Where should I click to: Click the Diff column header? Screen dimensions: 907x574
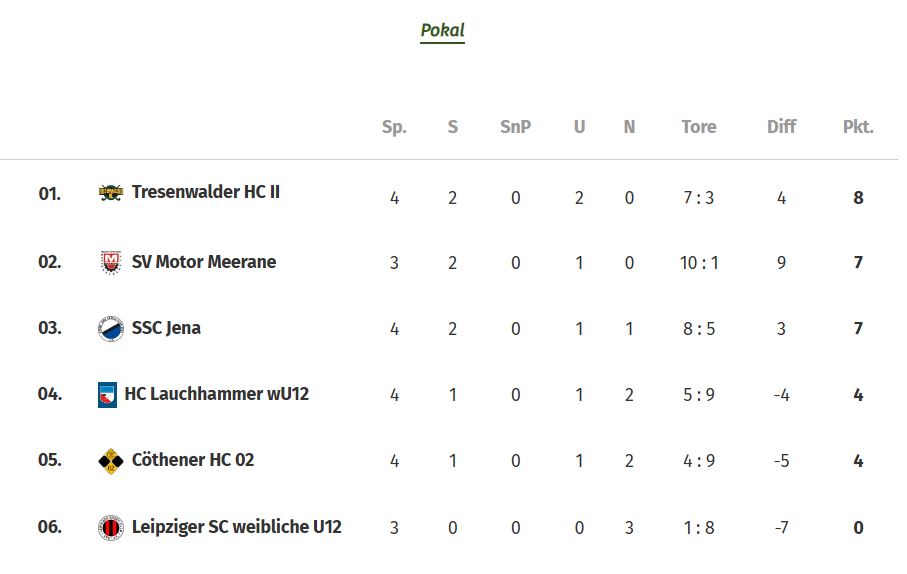pyautogui.click(x=781, y=127)
